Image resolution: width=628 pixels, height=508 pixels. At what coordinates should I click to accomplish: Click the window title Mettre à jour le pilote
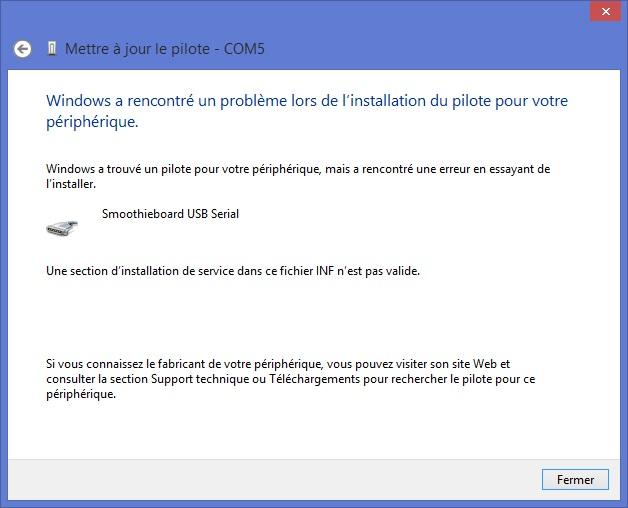pyautogui.click(x=137, y=49)
